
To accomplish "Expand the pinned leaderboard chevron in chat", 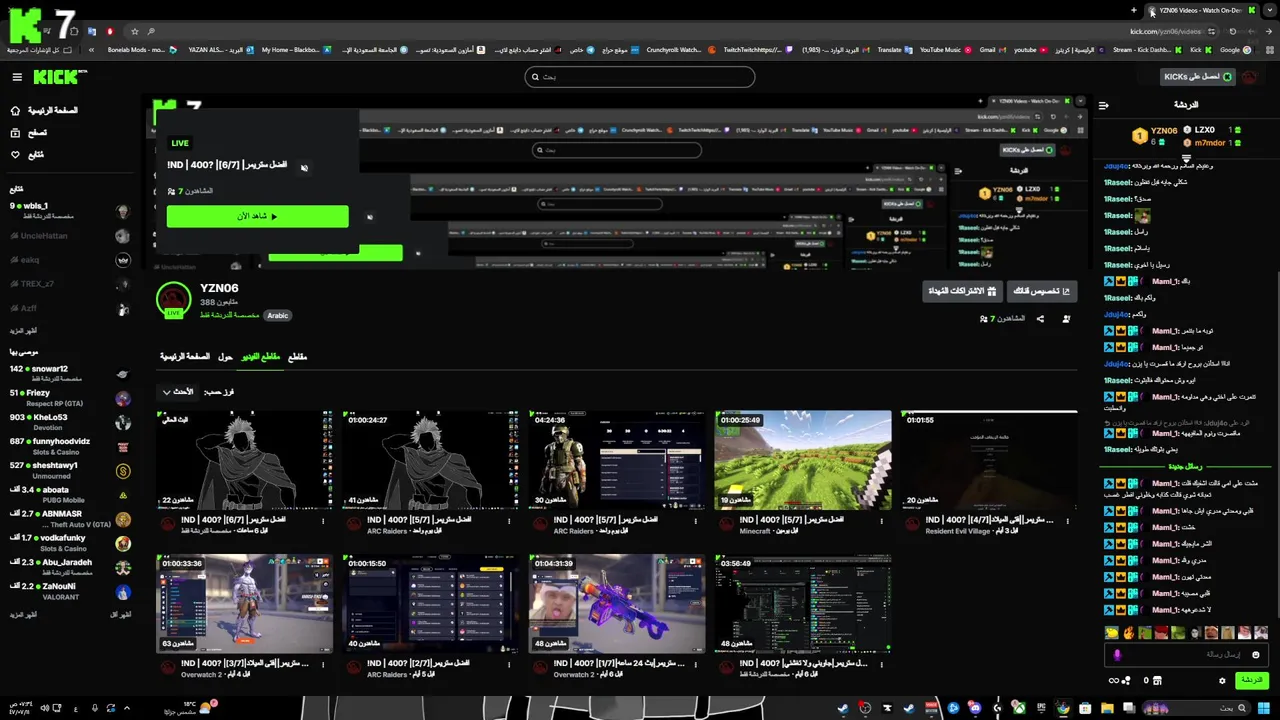I will pyautogui.click(x=1187, y=158).
